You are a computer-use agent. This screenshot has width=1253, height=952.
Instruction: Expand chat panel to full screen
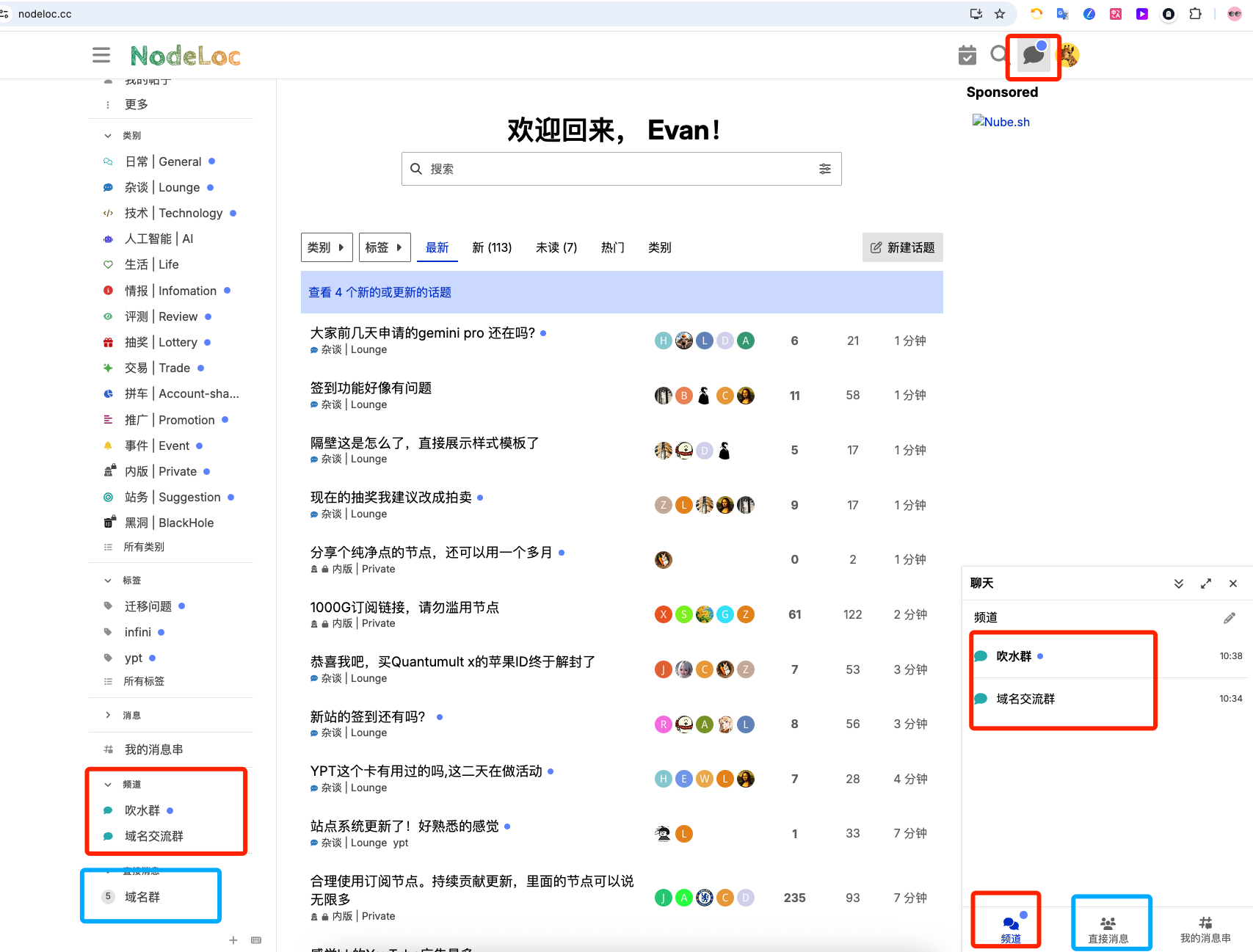click(x=1206, y=584)
